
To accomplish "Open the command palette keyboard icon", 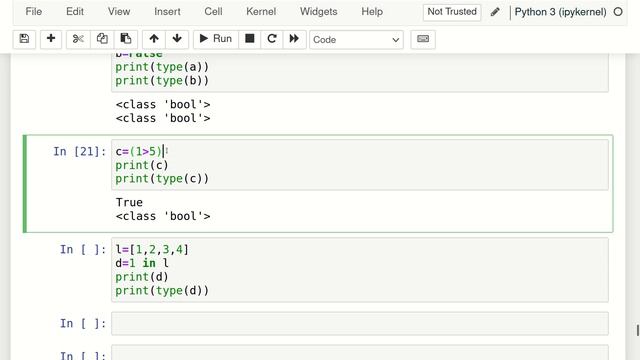I will (x=423, y=39).
